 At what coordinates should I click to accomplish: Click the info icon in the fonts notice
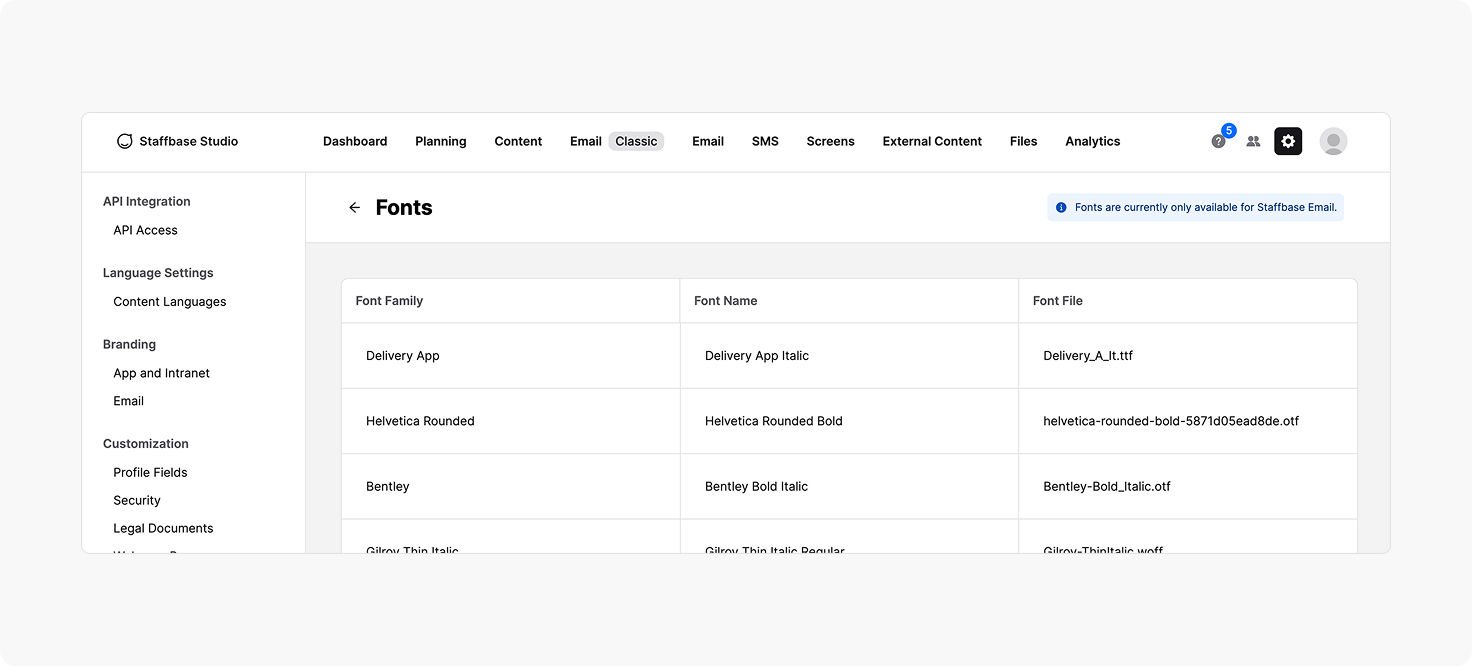point(1061,208)
